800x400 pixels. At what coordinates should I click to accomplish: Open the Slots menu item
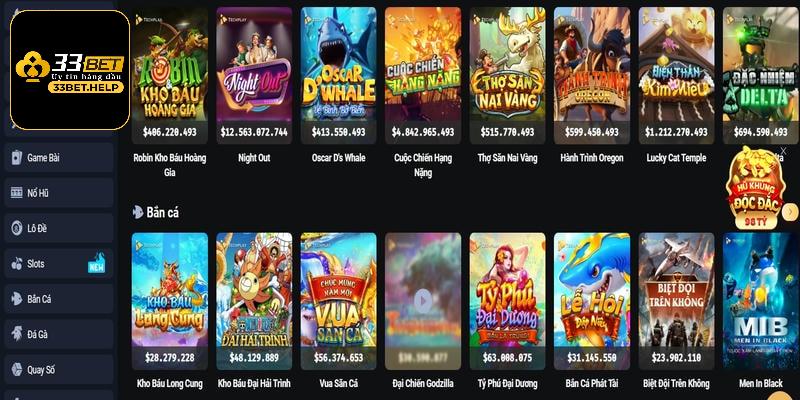click(59, 264)
